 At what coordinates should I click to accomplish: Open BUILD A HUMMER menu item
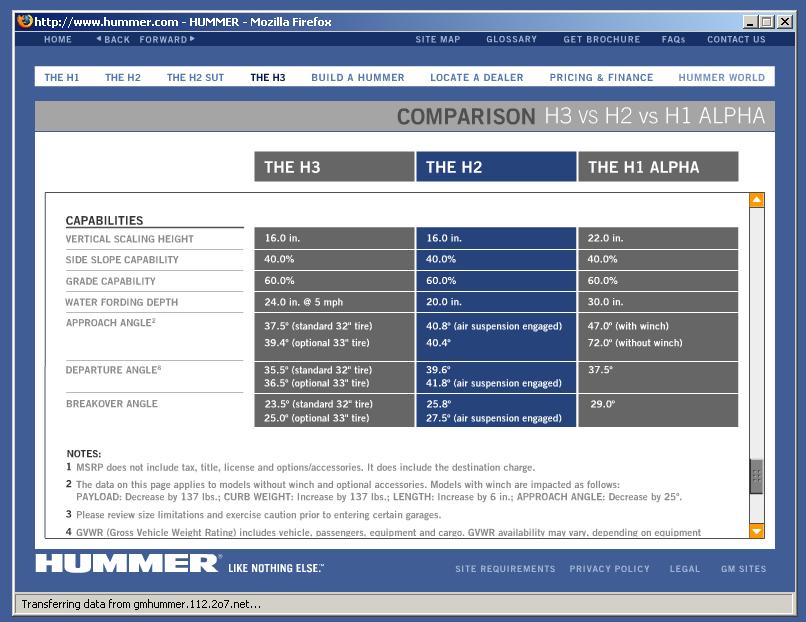coord(358,78)
